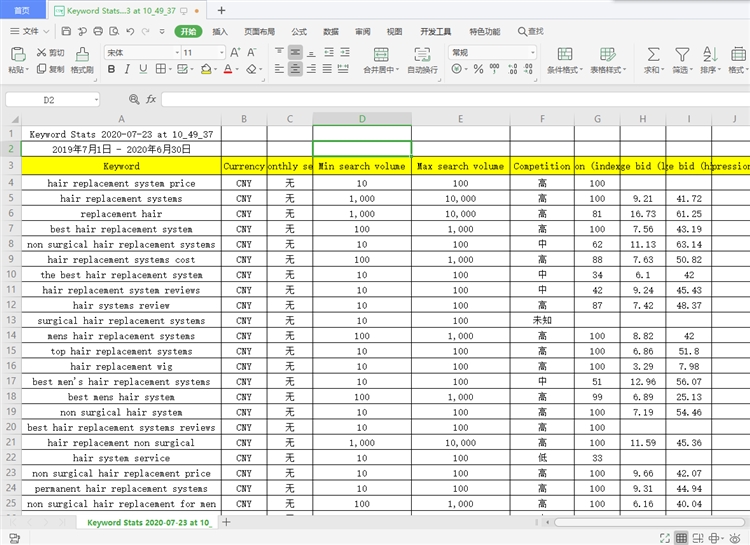This screenshot has height=545, width=750.
Task: Click the Undo arrow icon
Action: [132, 31]
